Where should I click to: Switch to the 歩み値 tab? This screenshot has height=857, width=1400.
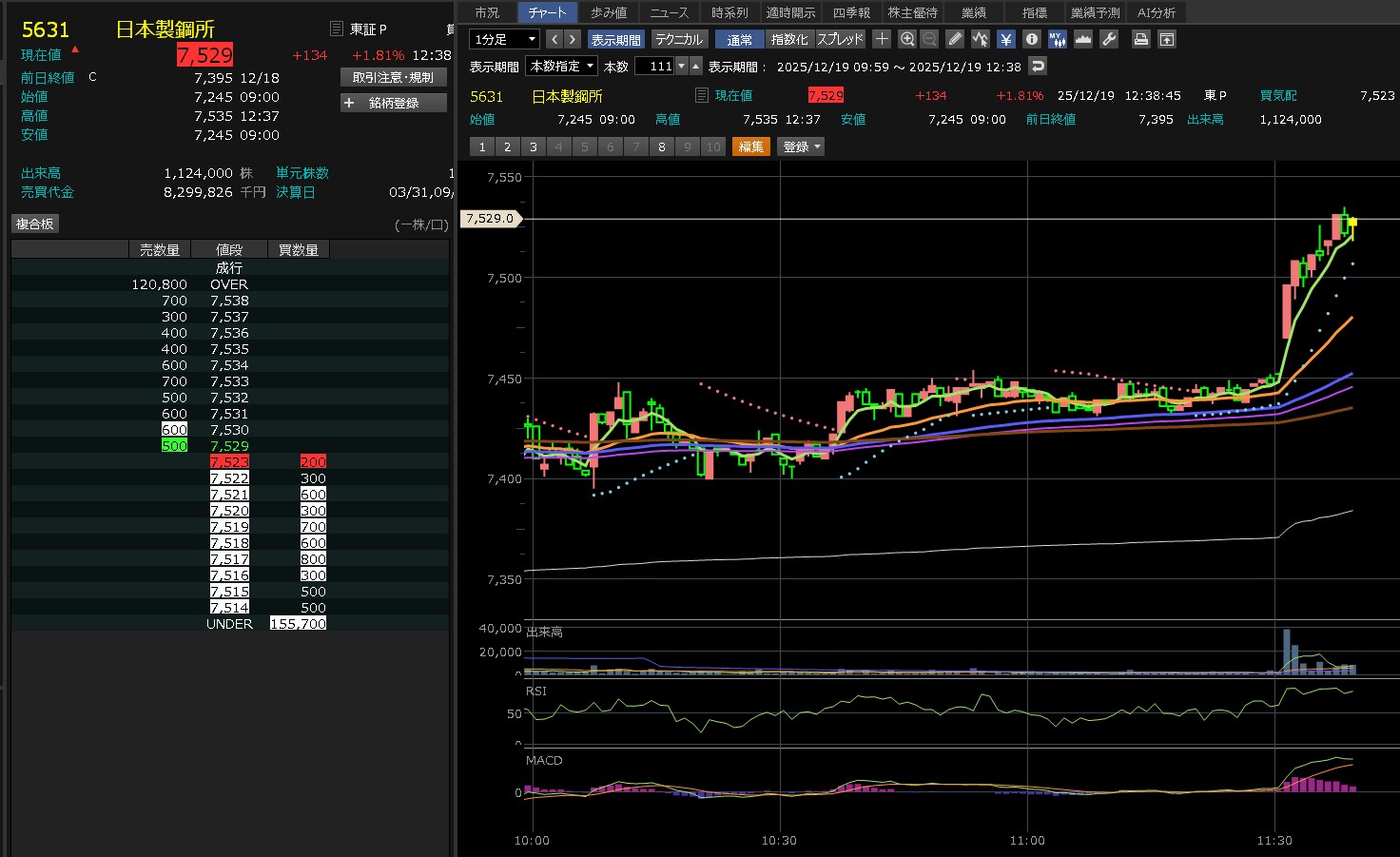609,12
